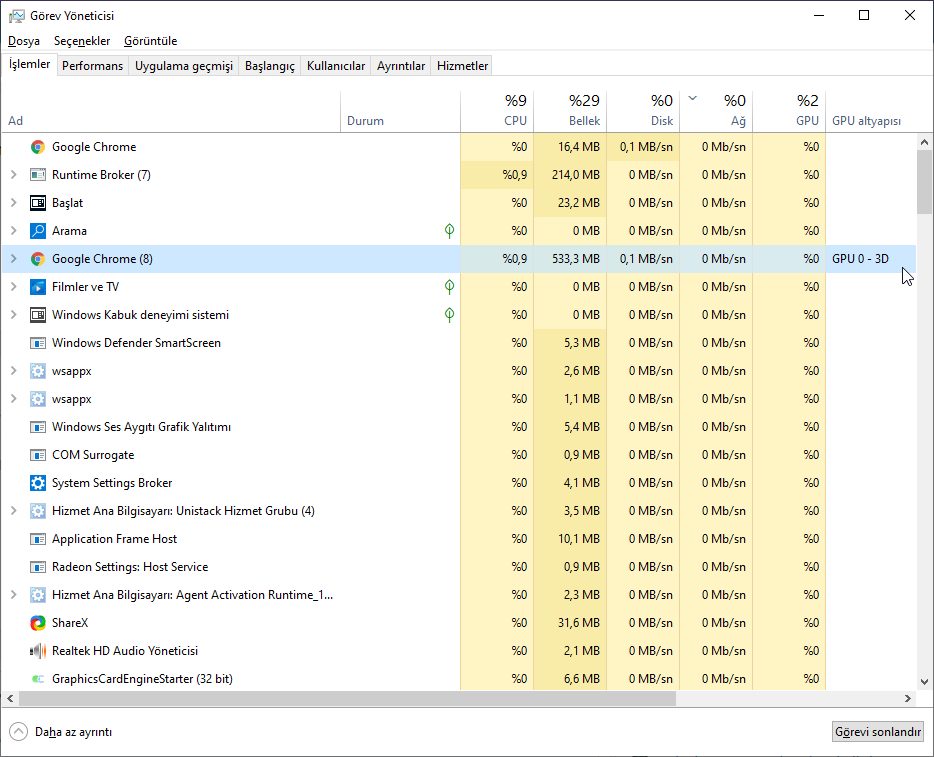Image resolution: width=934 pixels, height=757 pixels.
Task: Sort by the Disk column header
Action: 643,111
